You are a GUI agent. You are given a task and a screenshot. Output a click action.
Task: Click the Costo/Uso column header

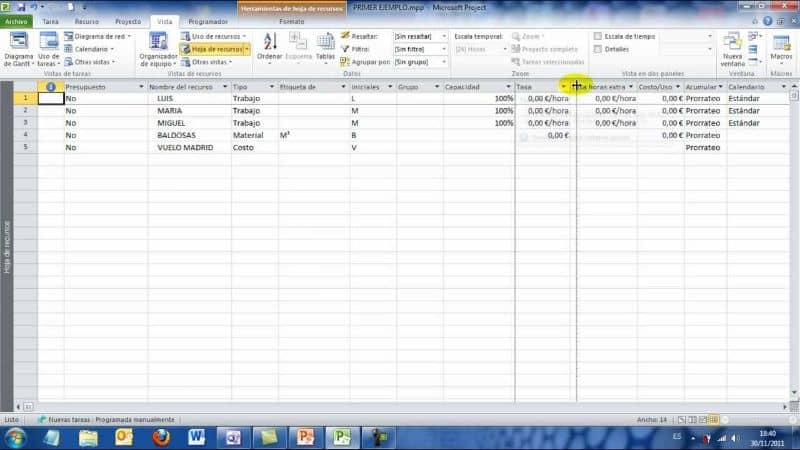point(660,87)
